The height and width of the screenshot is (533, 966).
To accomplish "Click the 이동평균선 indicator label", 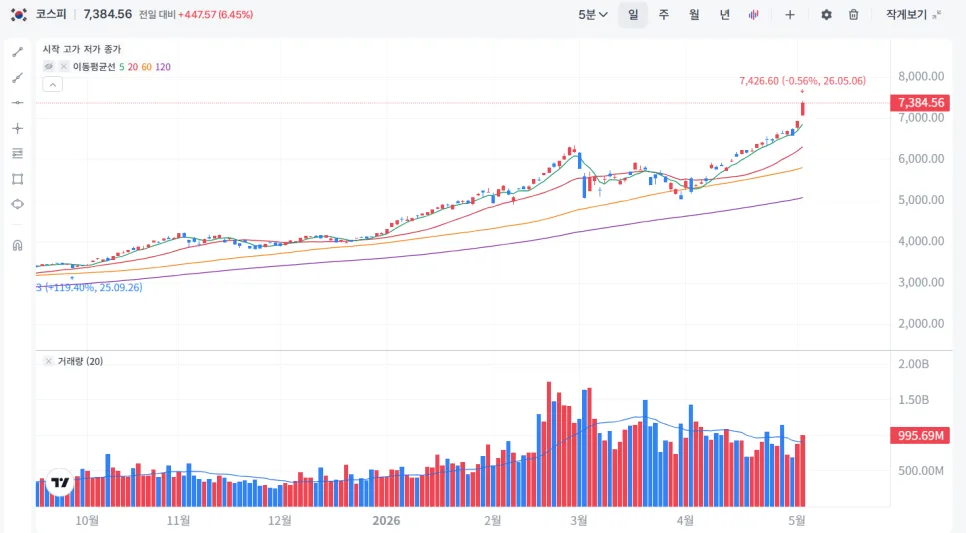I will (x=94, y=67).
